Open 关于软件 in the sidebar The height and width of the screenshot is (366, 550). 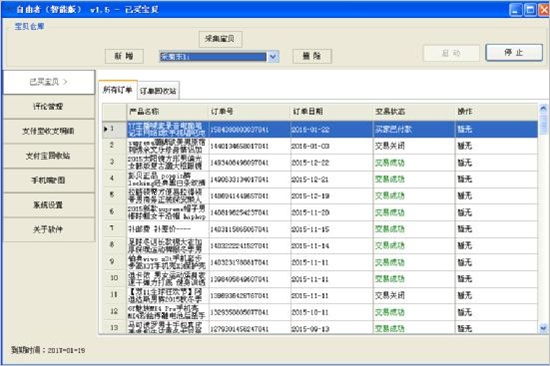click(49, 229)
